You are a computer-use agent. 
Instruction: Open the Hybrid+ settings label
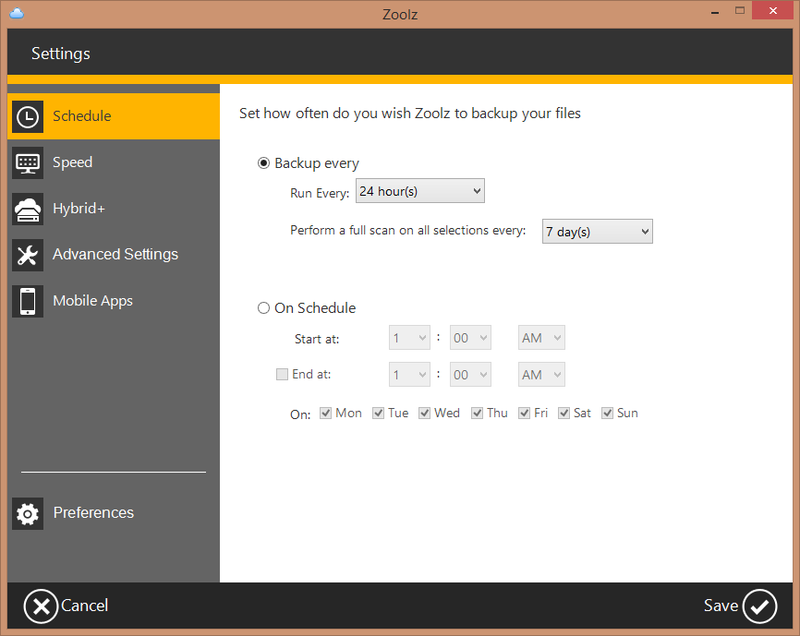(x=79, y=208)
